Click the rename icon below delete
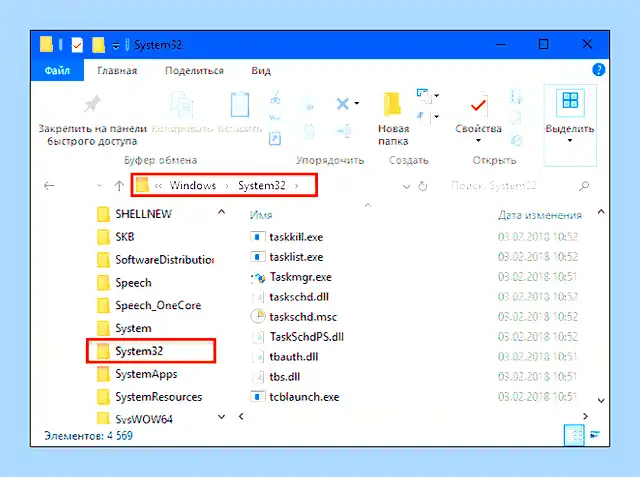 (344, 131)
